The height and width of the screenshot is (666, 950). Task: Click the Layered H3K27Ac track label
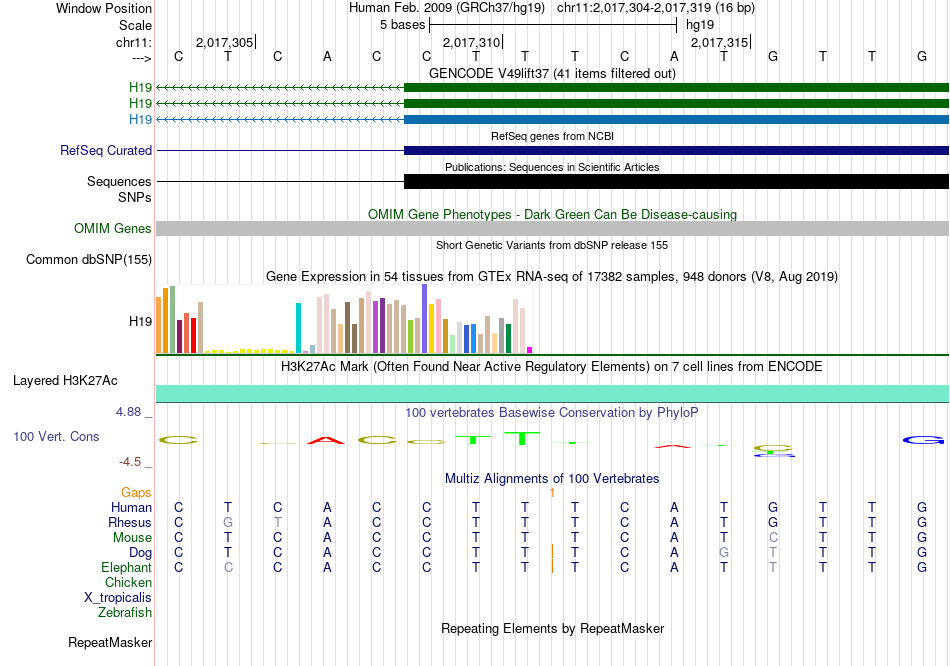click(65, 381)
